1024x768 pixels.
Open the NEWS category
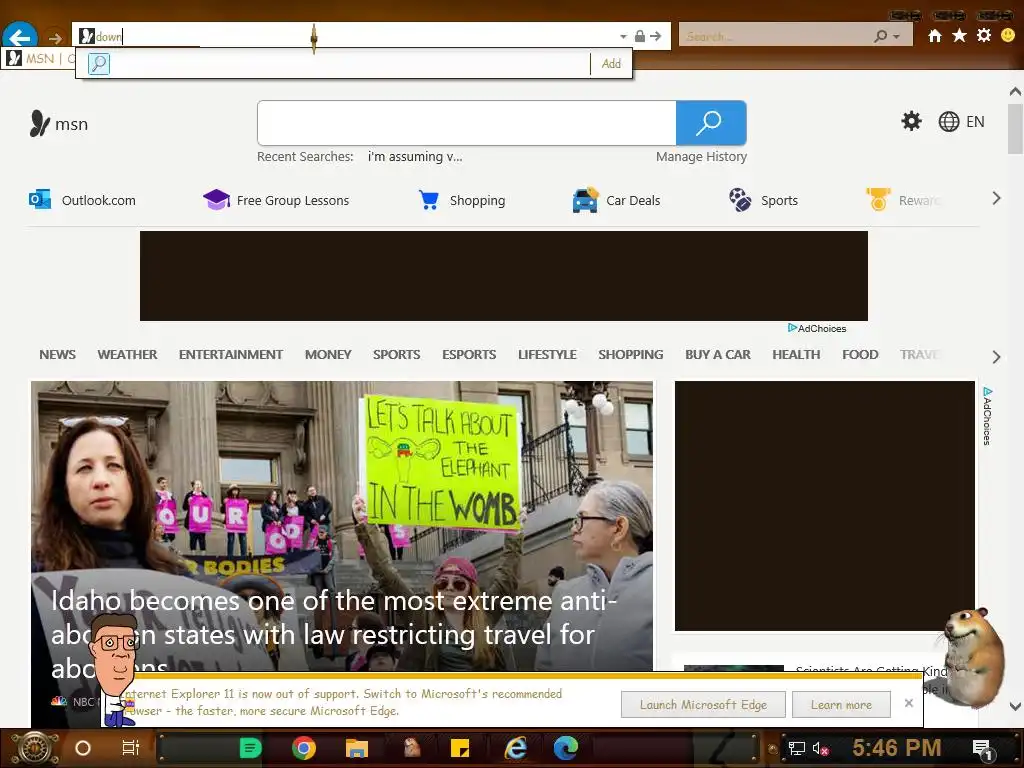57,355
